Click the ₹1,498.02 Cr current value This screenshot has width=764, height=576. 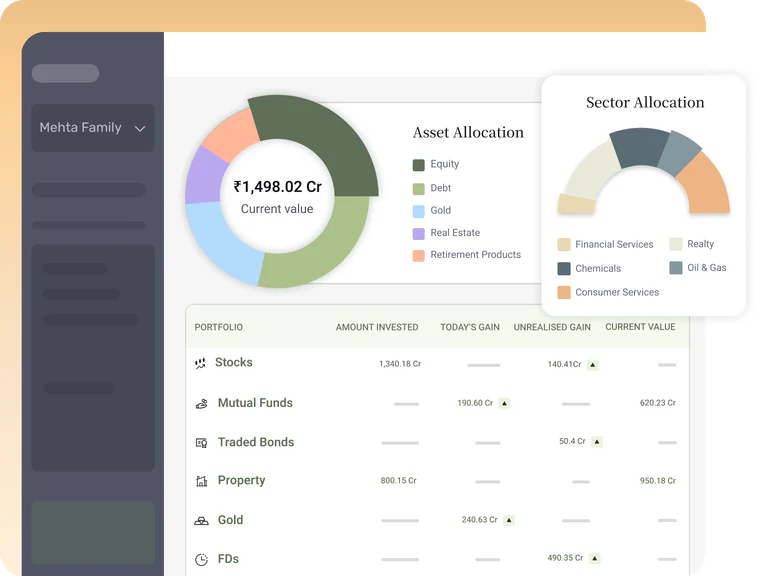(277, 187)
